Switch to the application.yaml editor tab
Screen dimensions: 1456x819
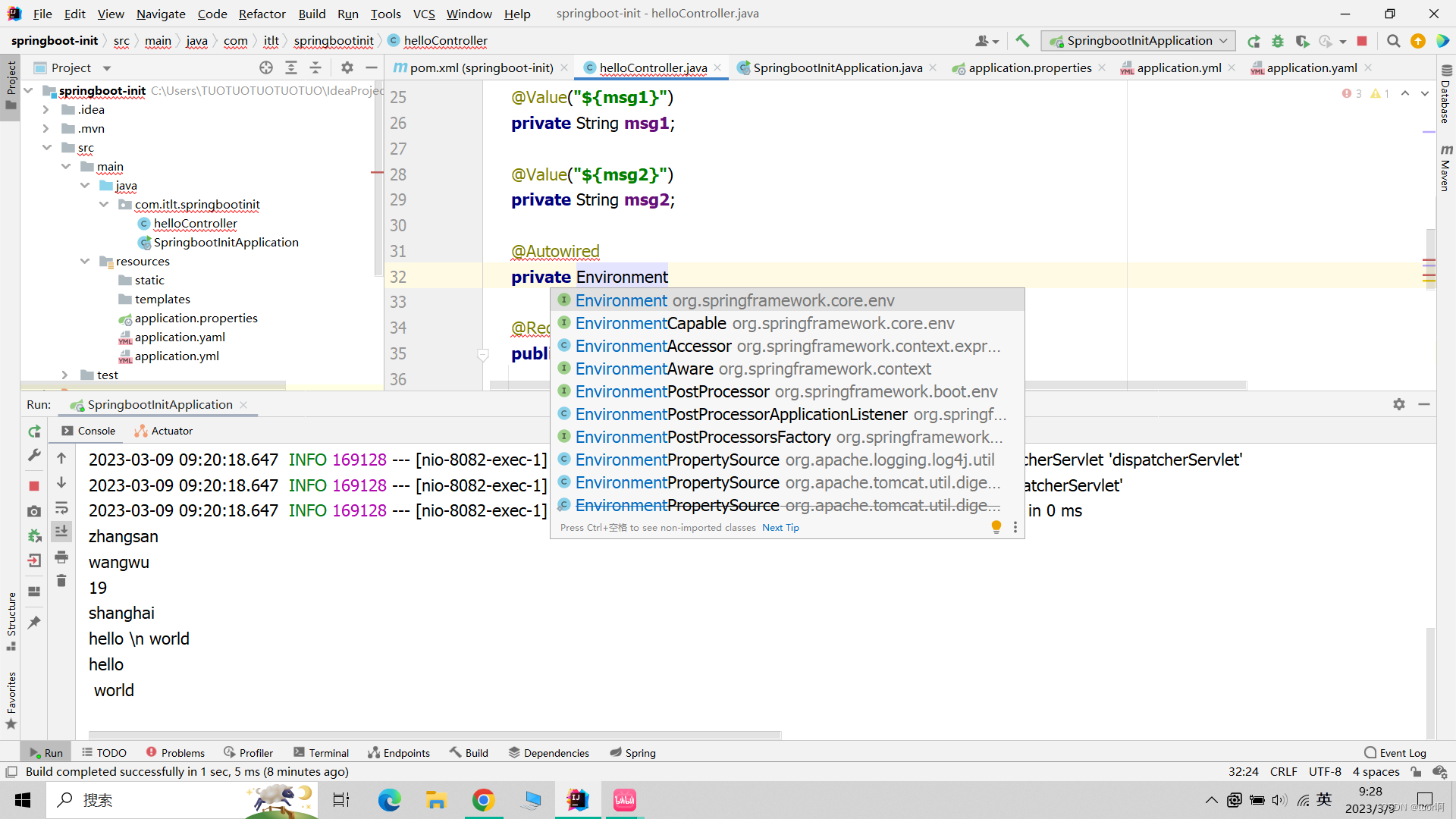tap(1310, 67)
